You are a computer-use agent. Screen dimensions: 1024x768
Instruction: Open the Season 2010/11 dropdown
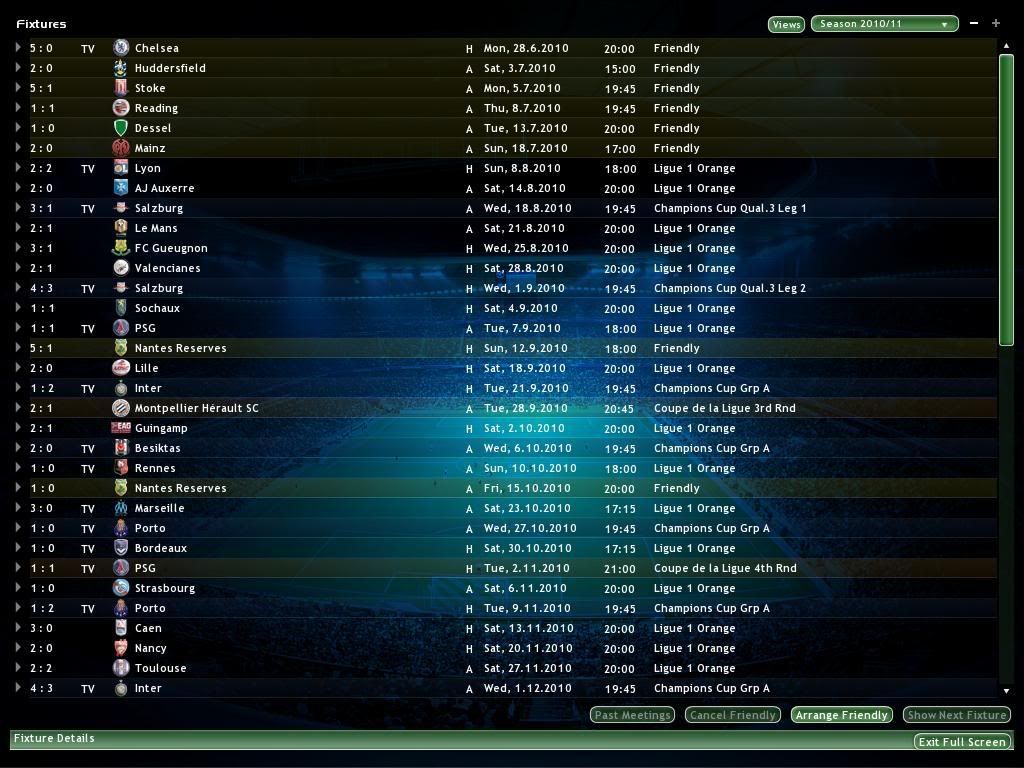click(884, 24)
